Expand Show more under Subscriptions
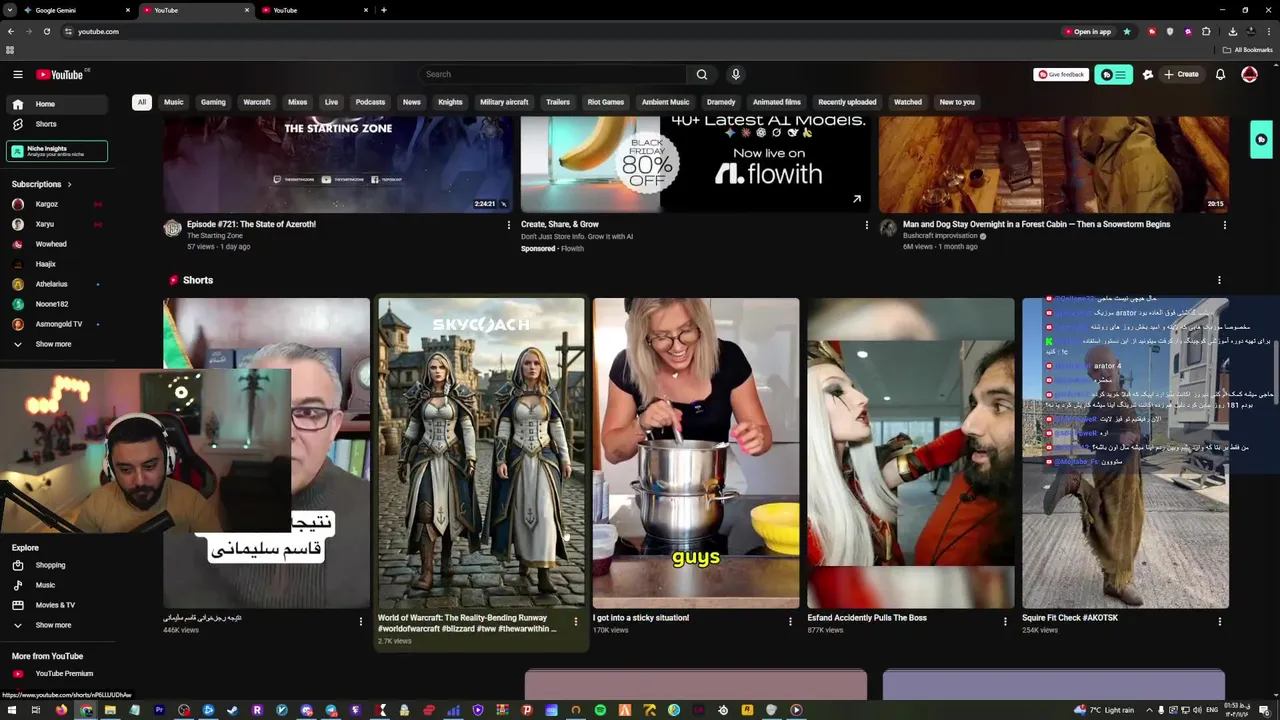This screenshot has width=1280, height=720. coord(54,344)
